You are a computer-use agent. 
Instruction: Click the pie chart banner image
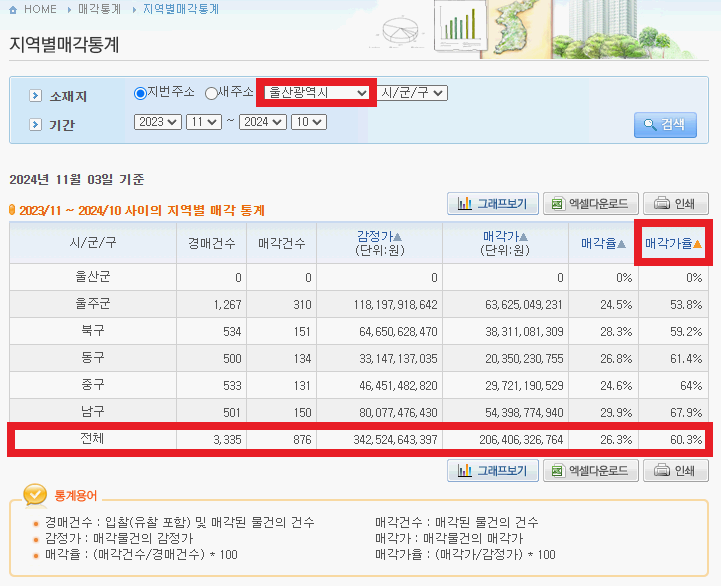coord(400,31)
